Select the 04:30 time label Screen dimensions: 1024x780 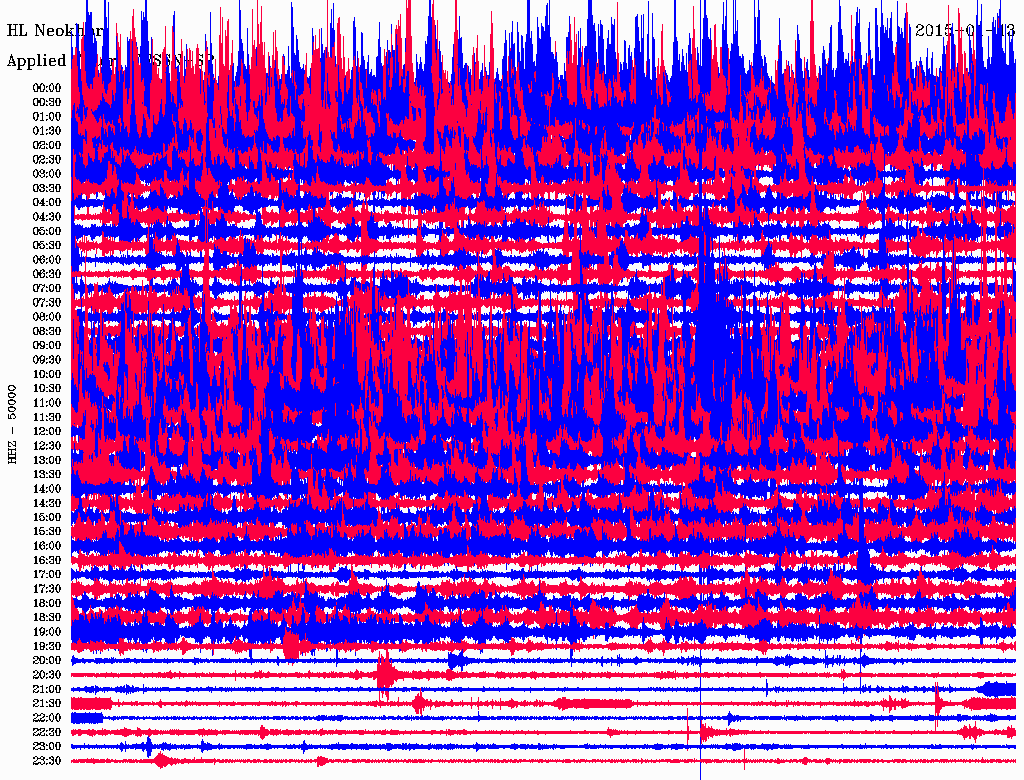pyautogui.click(x=47, y=217)
